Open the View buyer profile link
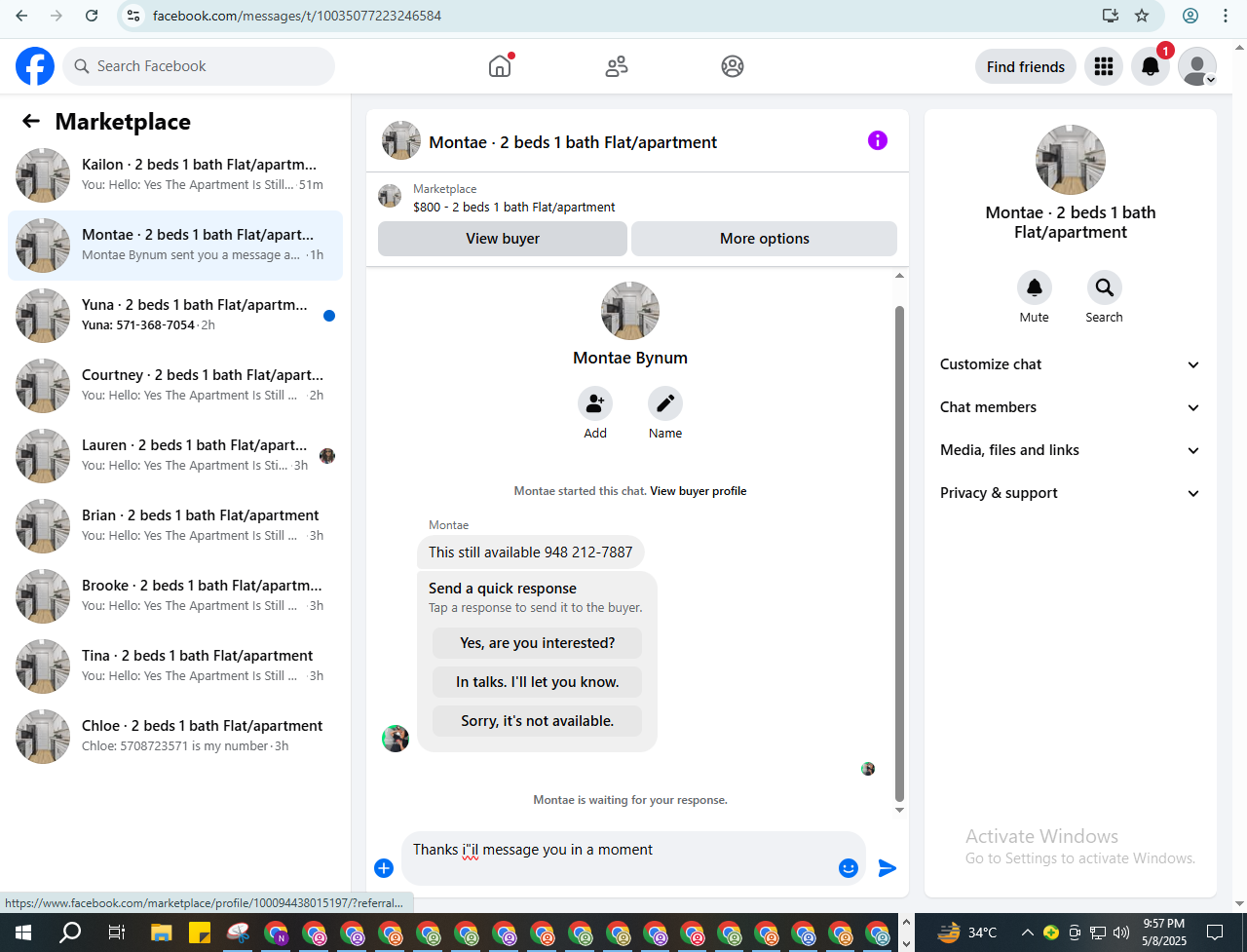Viewport: 1247px width, 952px height. point(699,491)
